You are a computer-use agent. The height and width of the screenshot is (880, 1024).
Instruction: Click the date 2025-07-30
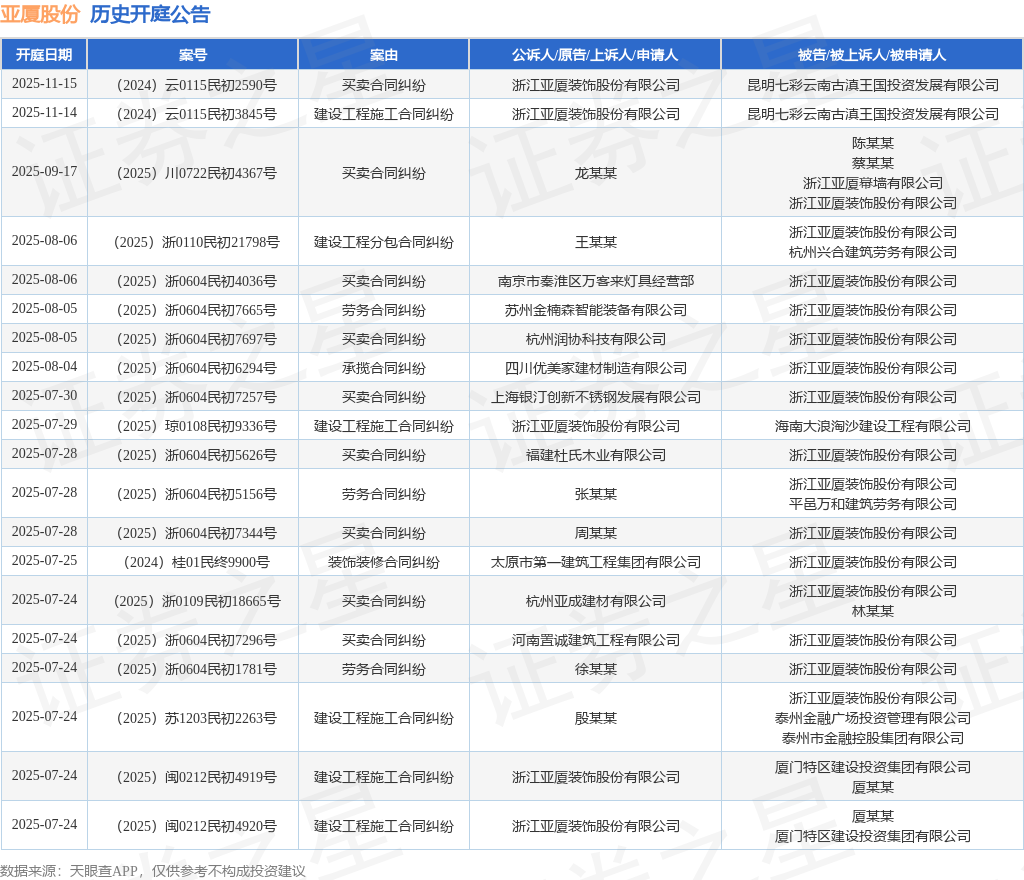click(x=44, y=395)
